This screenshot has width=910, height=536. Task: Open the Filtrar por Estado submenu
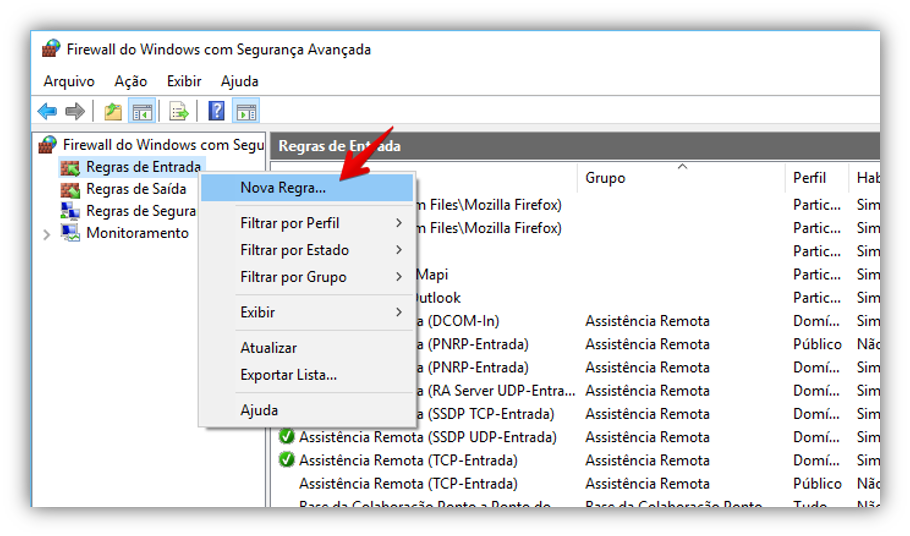[294, 250]
